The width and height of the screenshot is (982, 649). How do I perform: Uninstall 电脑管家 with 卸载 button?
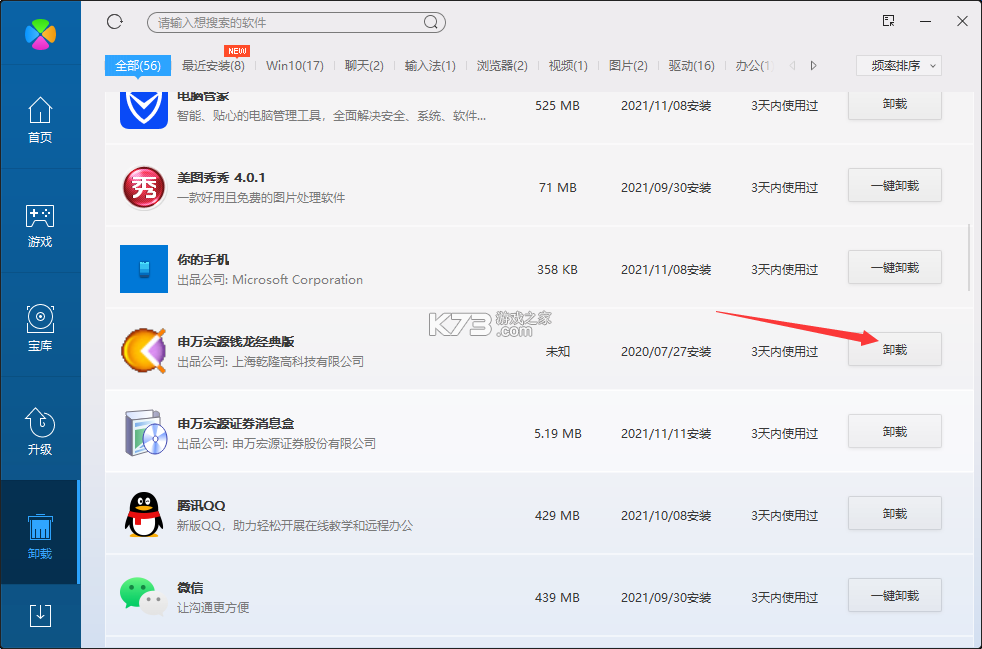[x=895, y=105]
